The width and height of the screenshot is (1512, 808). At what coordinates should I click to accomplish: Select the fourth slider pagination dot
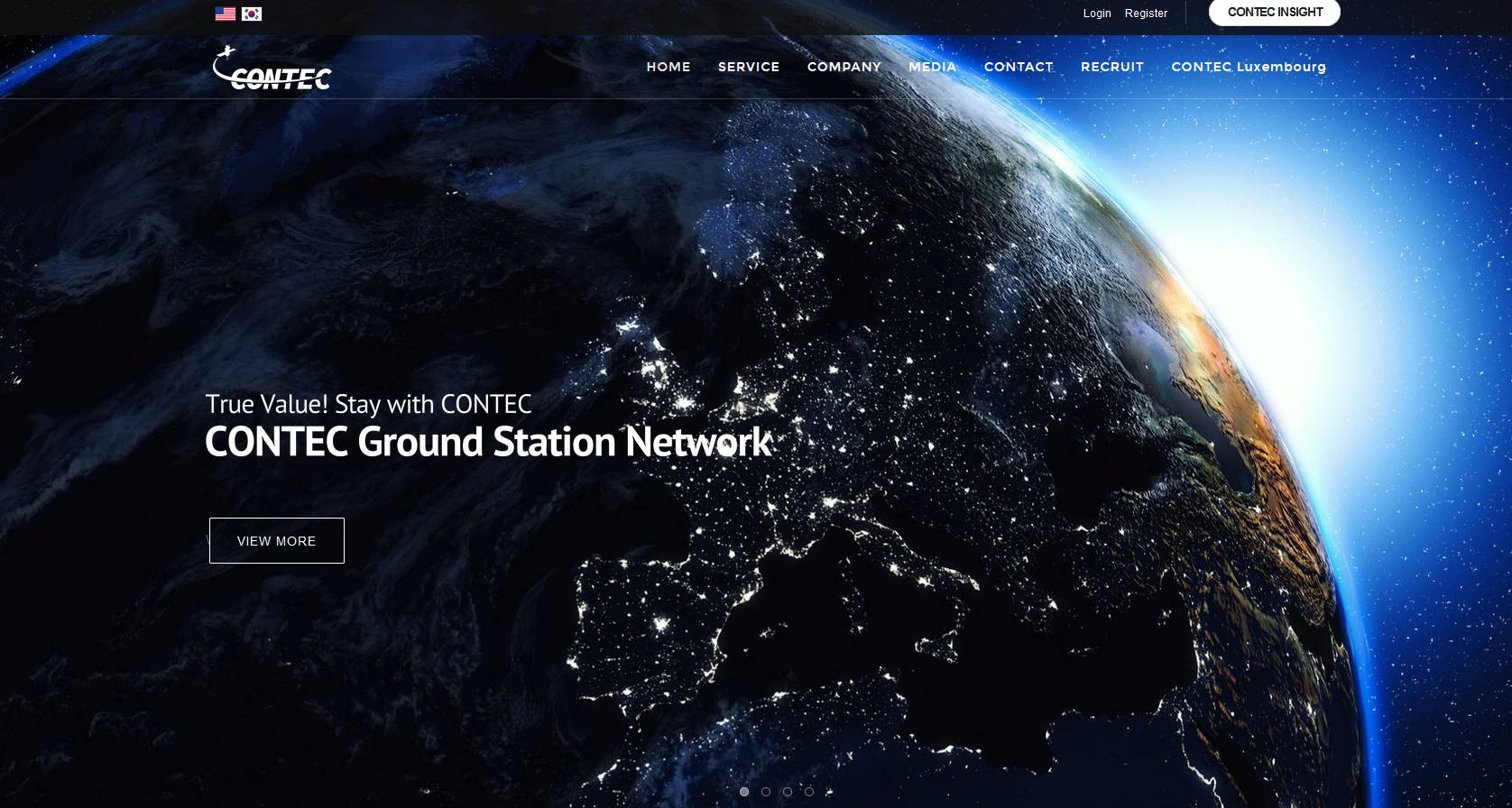809,792
